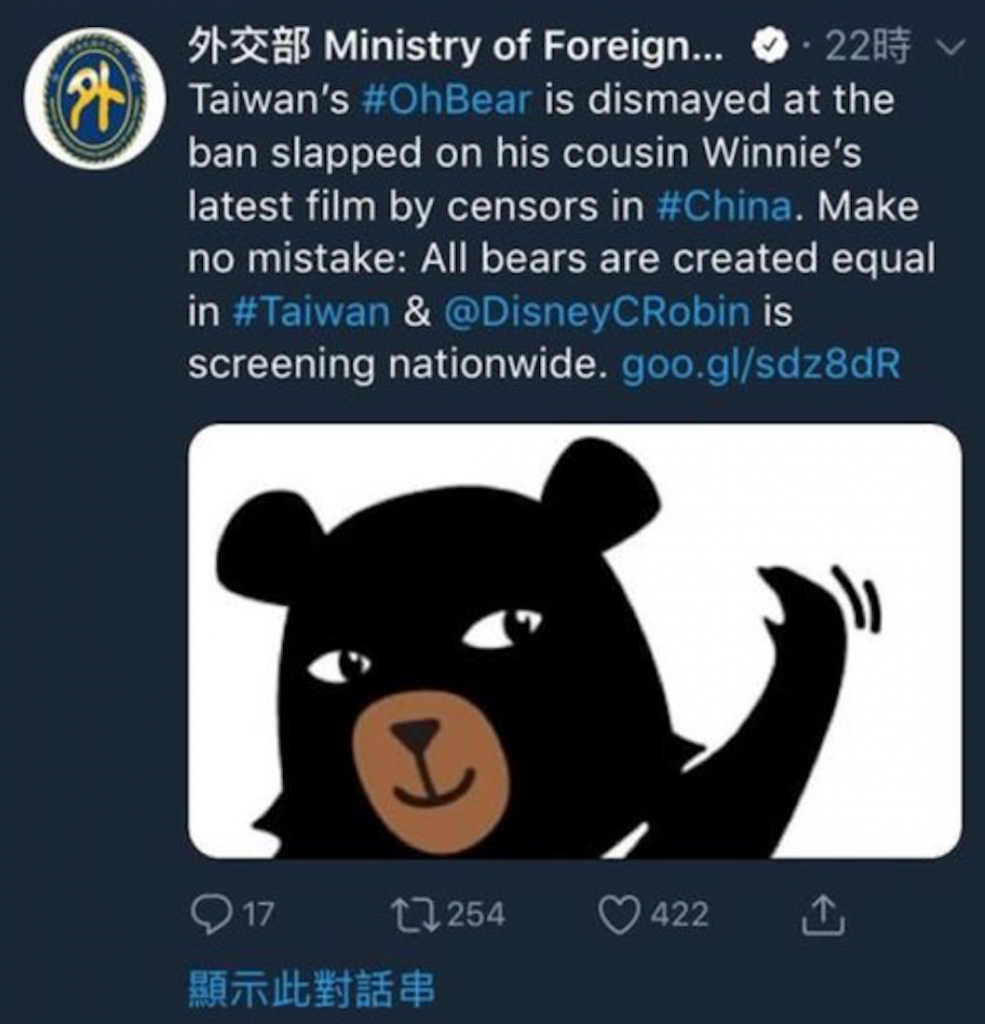Screen dimensions: 985x1024
Task: Open the #OhBear hashtag
Action: pyautogui.click(x=447, y=100)
